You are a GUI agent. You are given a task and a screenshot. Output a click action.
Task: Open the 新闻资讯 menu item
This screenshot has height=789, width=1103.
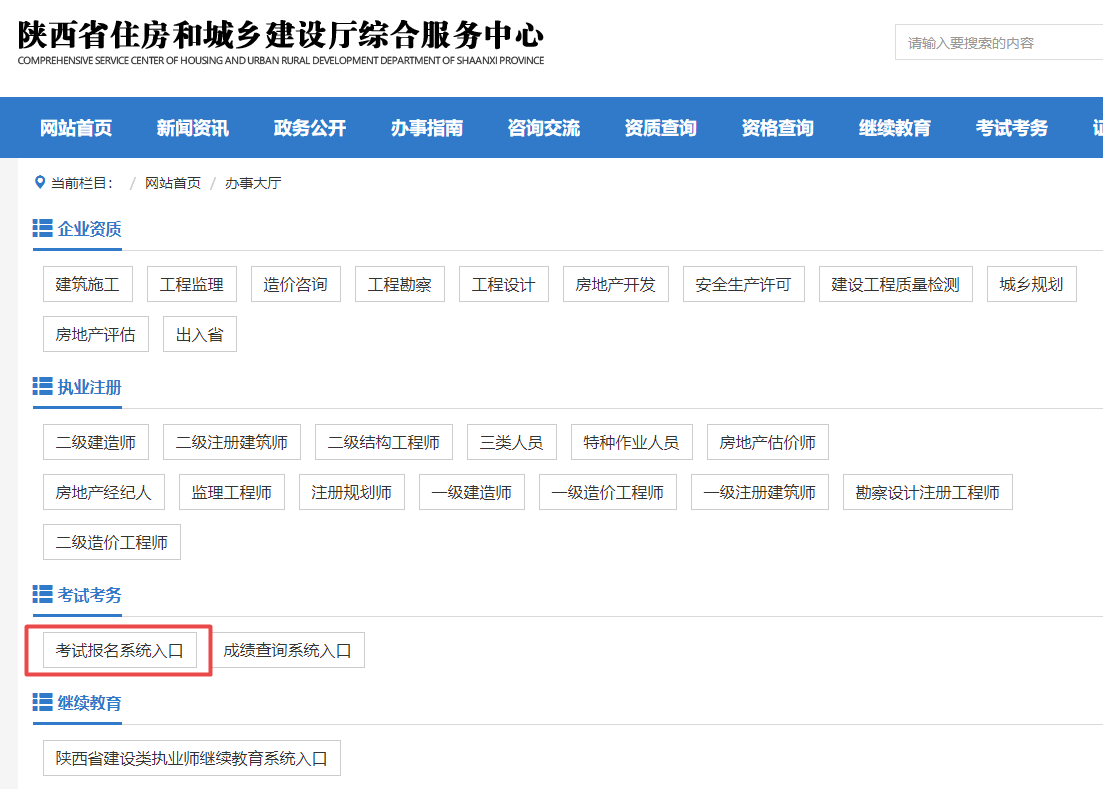point(192,128)
